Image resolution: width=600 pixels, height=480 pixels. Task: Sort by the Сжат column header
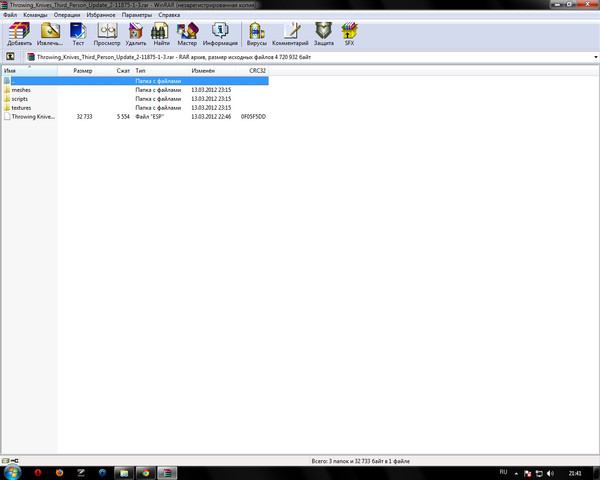click(113, 70)
